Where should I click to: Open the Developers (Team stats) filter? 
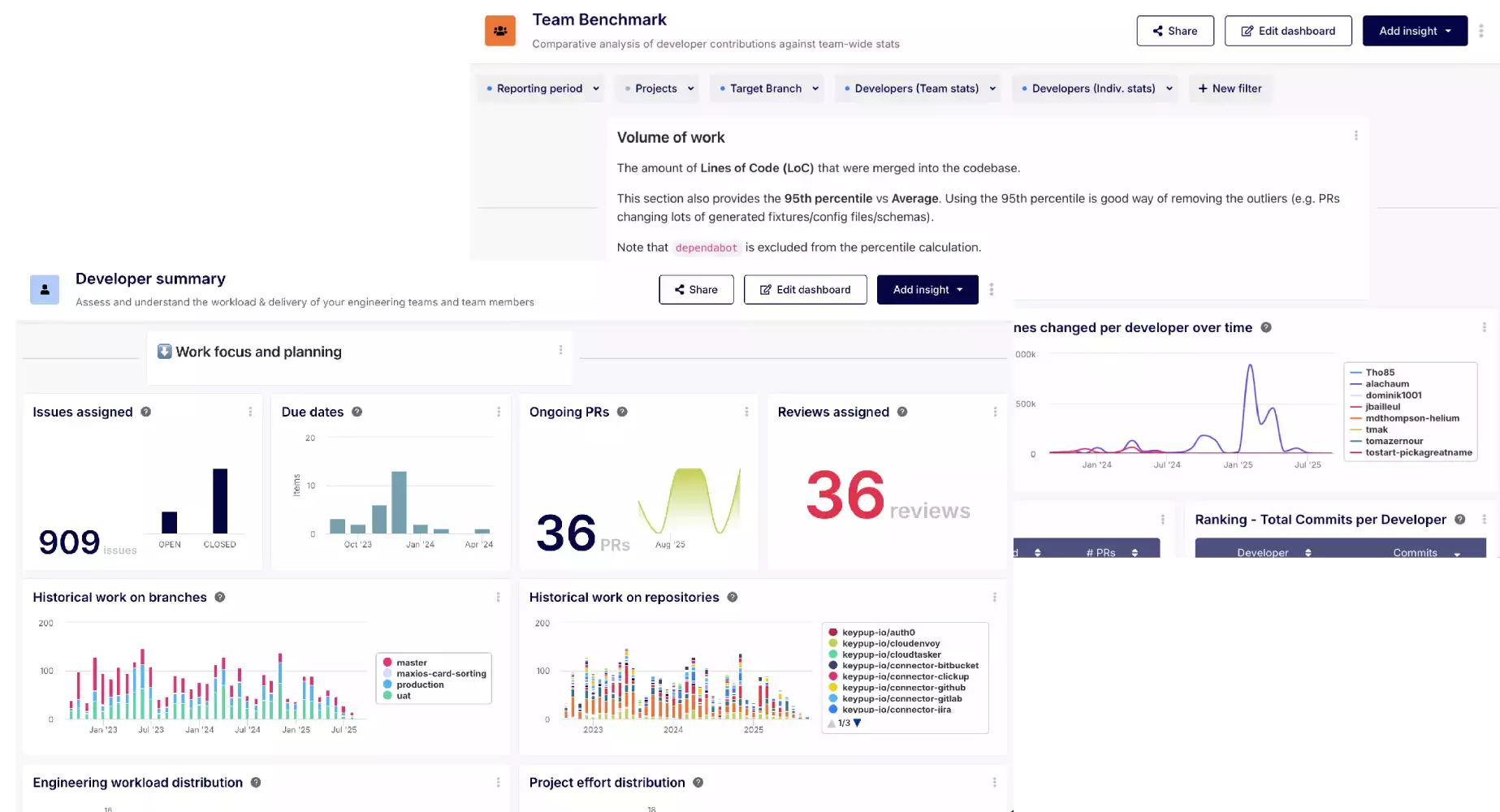[918, 89]
